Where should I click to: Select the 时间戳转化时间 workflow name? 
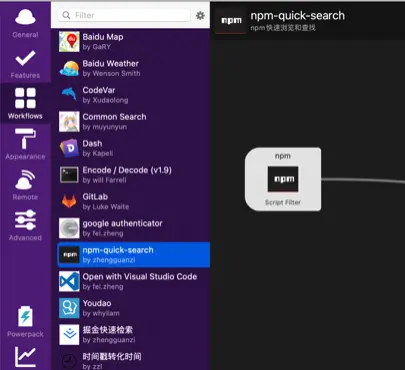112,357
